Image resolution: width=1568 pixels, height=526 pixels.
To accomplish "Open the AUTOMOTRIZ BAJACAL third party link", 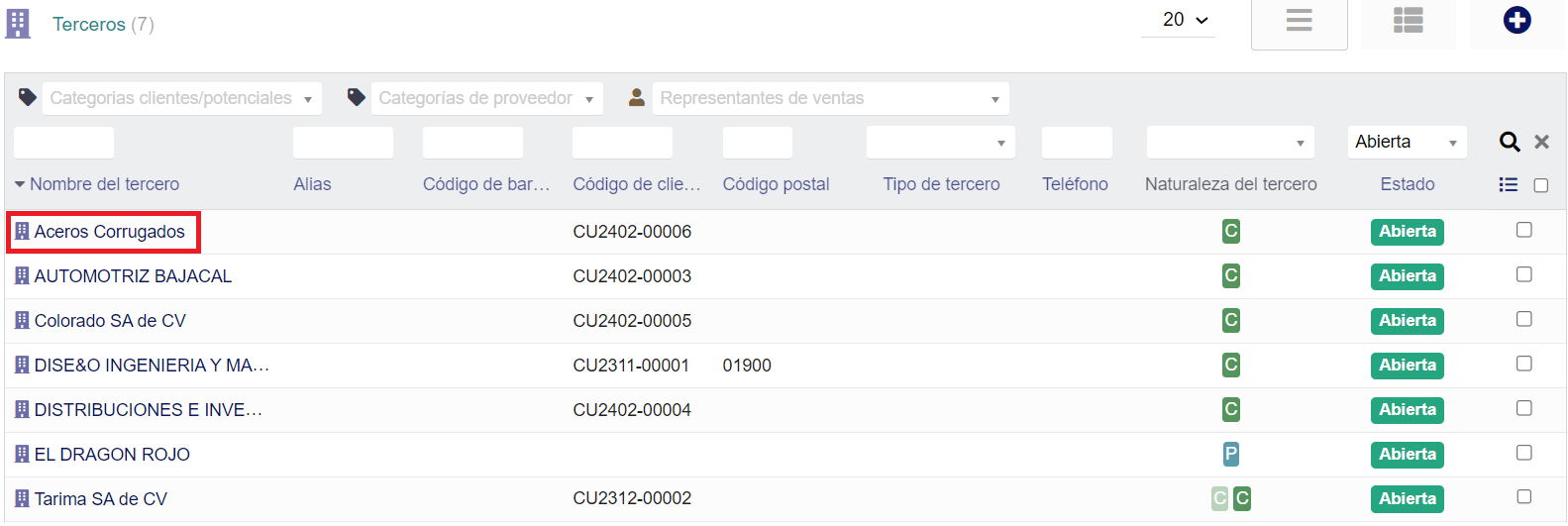I will pos(133,276).
